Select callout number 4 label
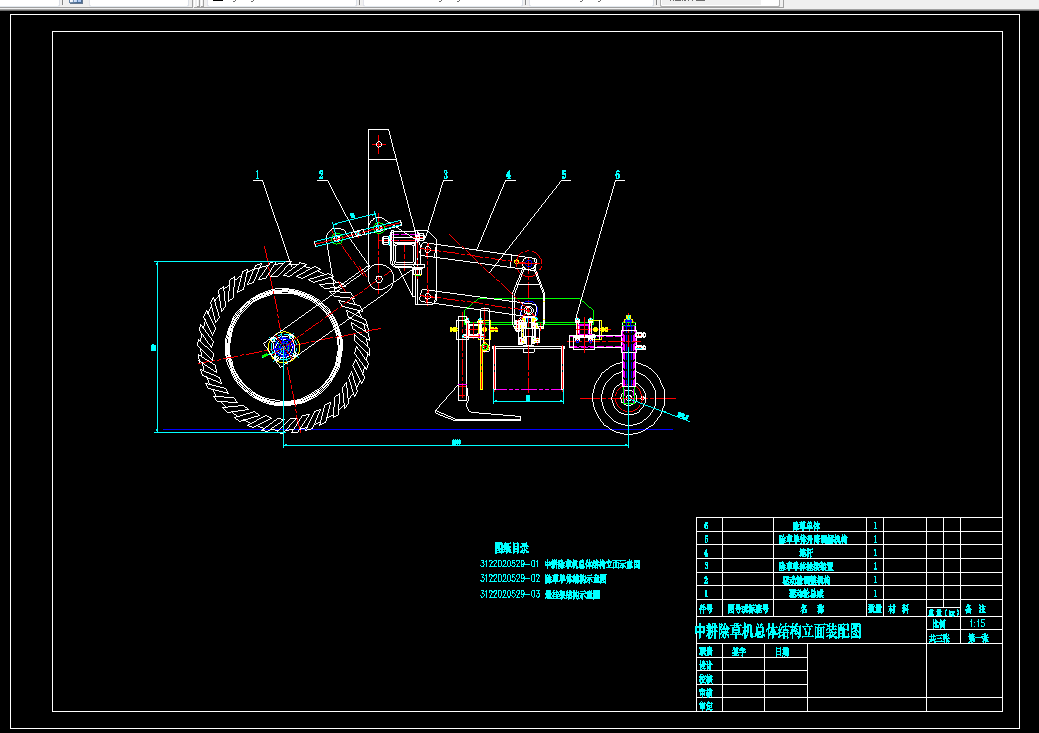The image size is (1039, 733). [x=508, y=175]
